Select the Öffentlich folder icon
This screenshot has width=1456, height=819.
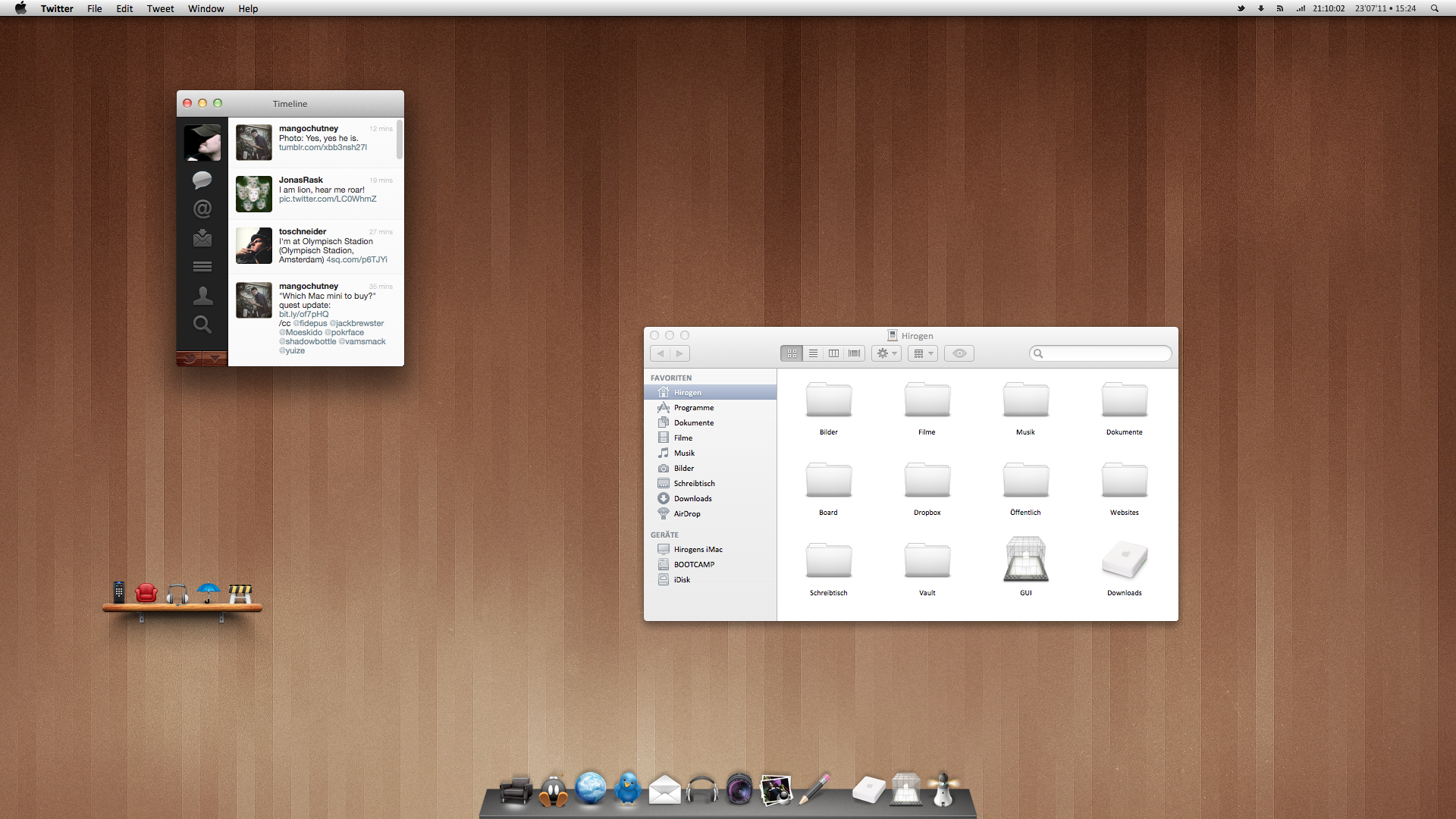pos(1025,480)
